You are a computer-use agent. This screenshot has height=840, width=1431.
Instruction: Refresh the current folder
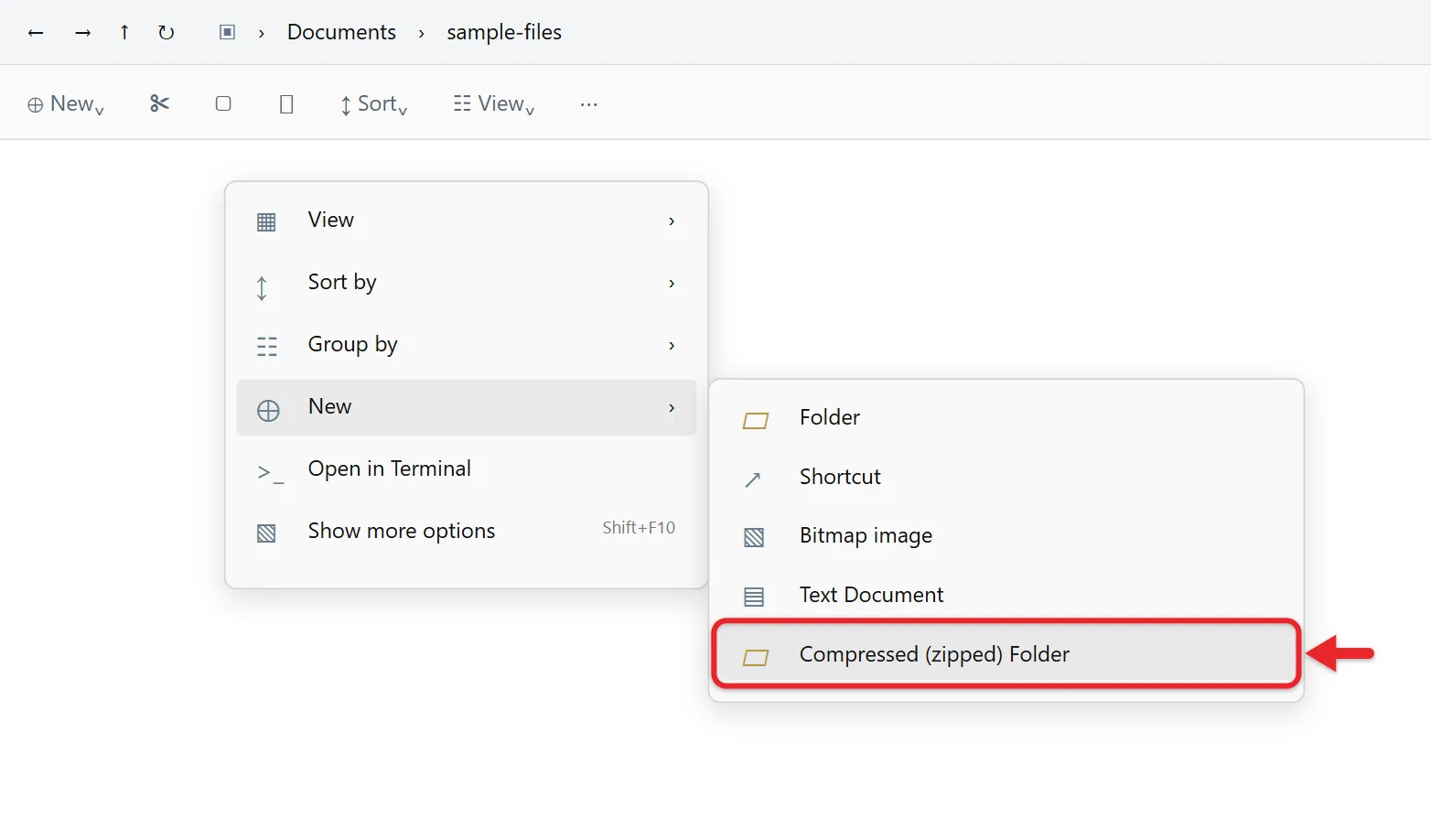pos(166,33)
